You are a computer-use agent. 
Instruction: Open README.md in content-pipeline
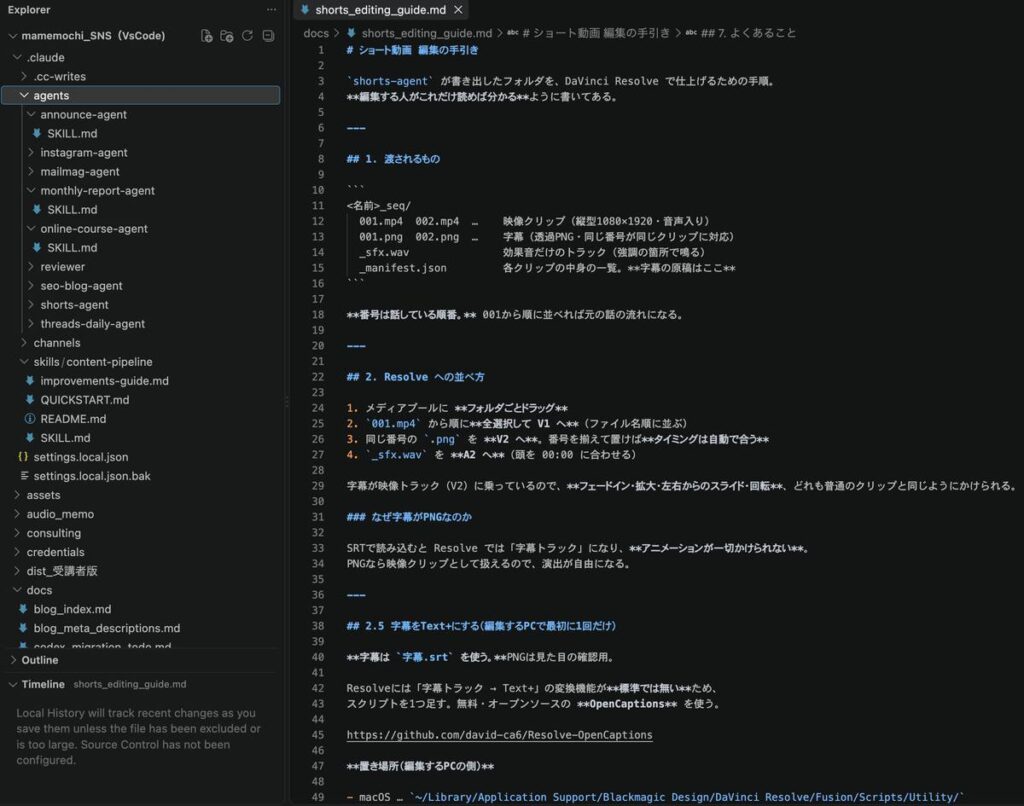pos(73,419)
